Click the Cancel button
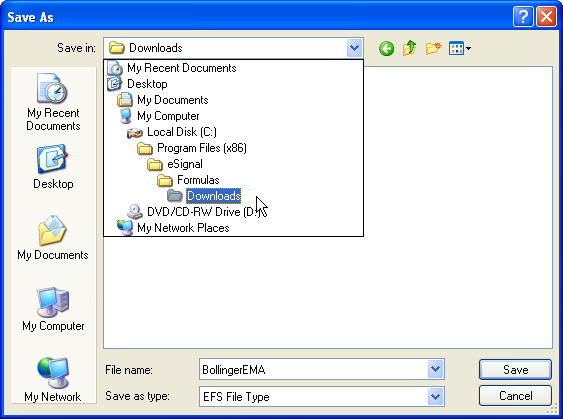Image resolution: width=563 pixels, height=419 pixels. [x=515, y=396]
